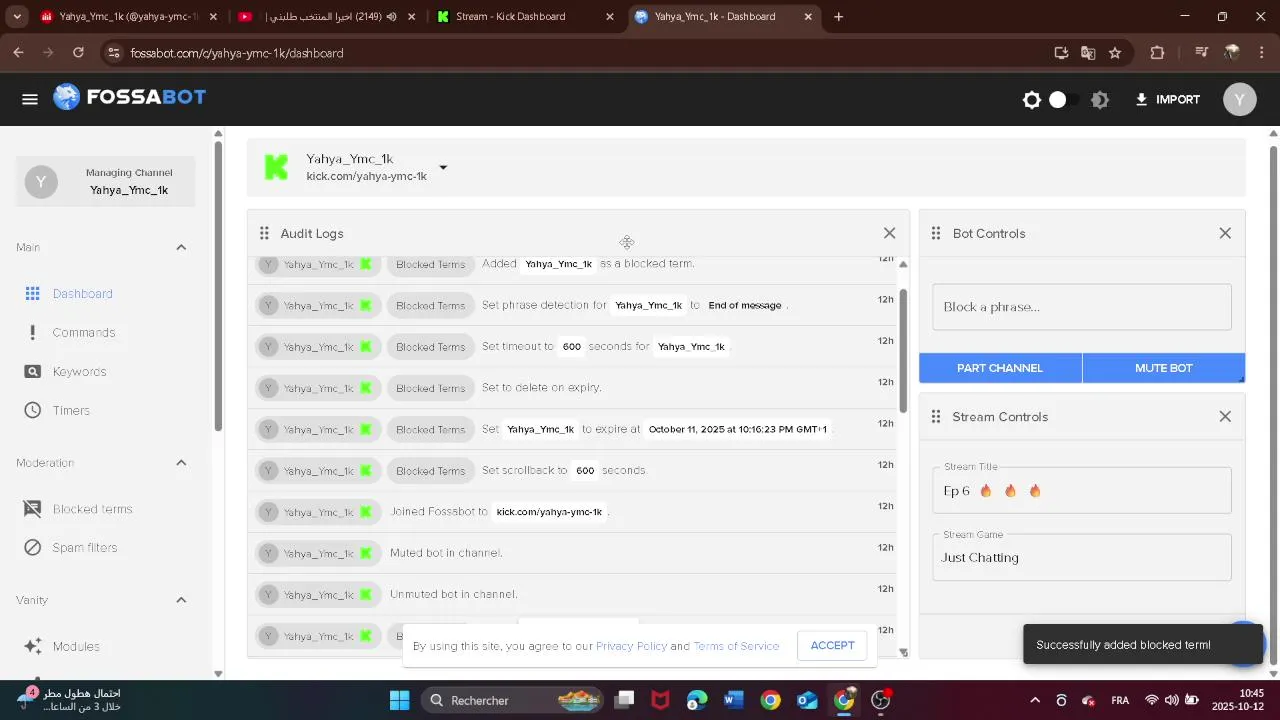Open the Privacy Policy link
This screenshot has width=1280, height=720.
(x=631, y=646)
